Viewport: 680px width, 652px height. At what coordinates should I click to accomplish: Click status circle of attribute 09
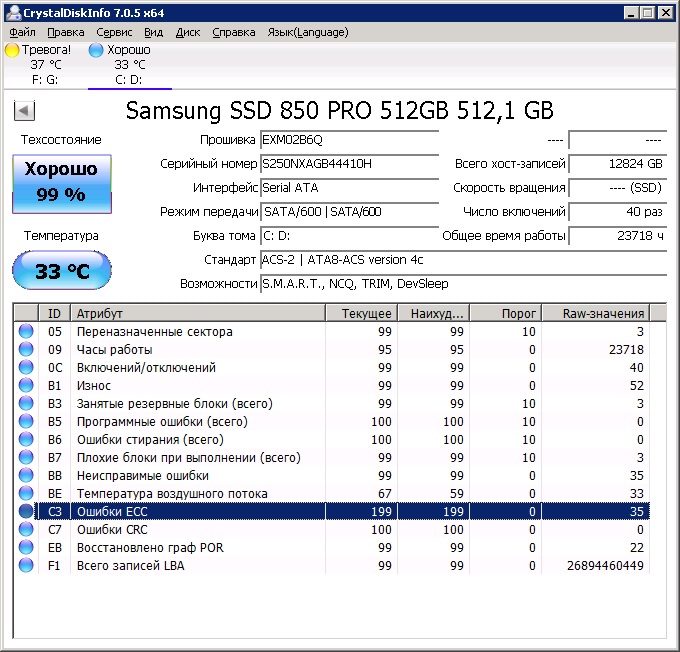coord(26,349)
